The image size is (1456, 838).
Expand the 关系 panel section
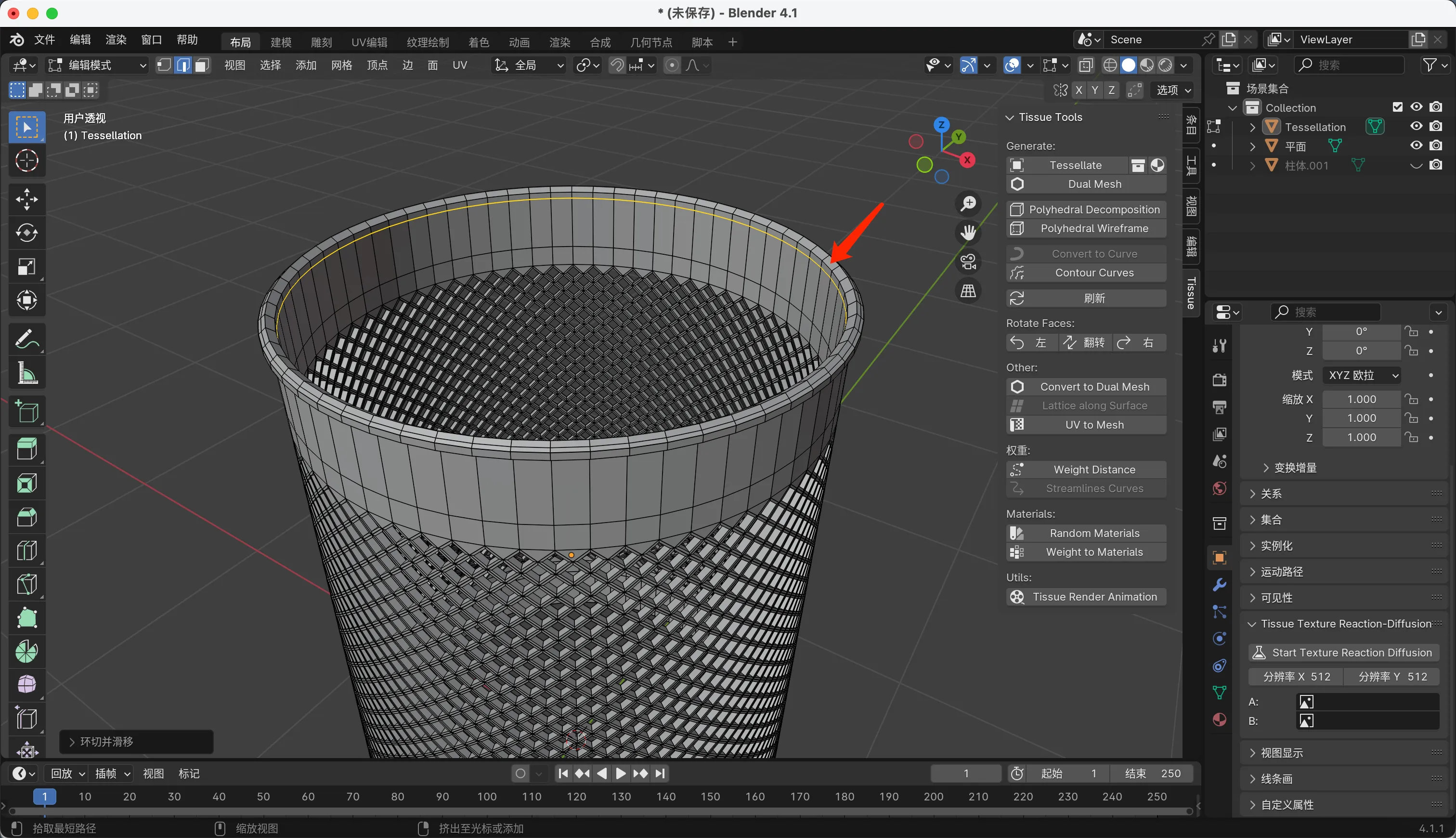1271,494
